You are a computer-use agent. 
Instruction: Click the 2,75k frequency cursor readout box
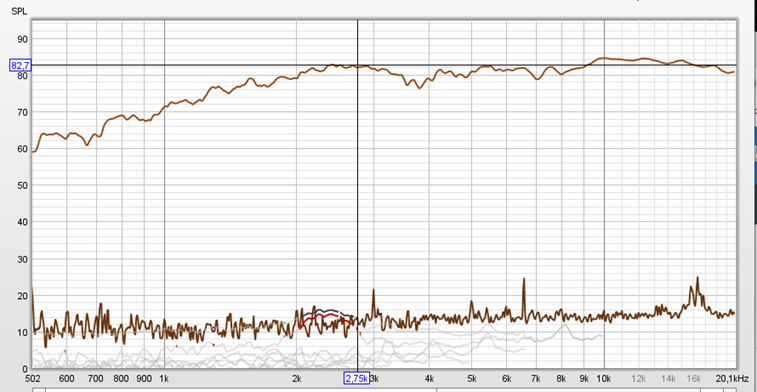[357, 378]
